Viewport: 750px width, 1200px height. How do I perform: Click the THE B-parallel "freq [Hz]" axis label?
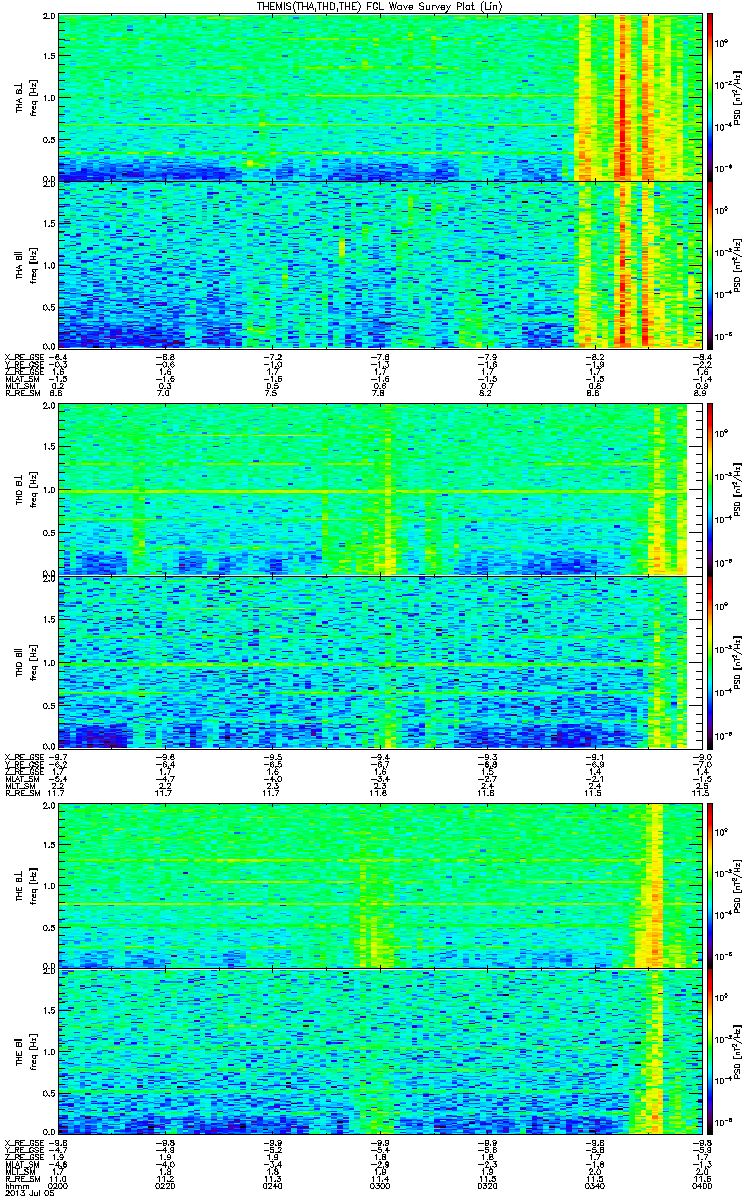pos(32,1053)
